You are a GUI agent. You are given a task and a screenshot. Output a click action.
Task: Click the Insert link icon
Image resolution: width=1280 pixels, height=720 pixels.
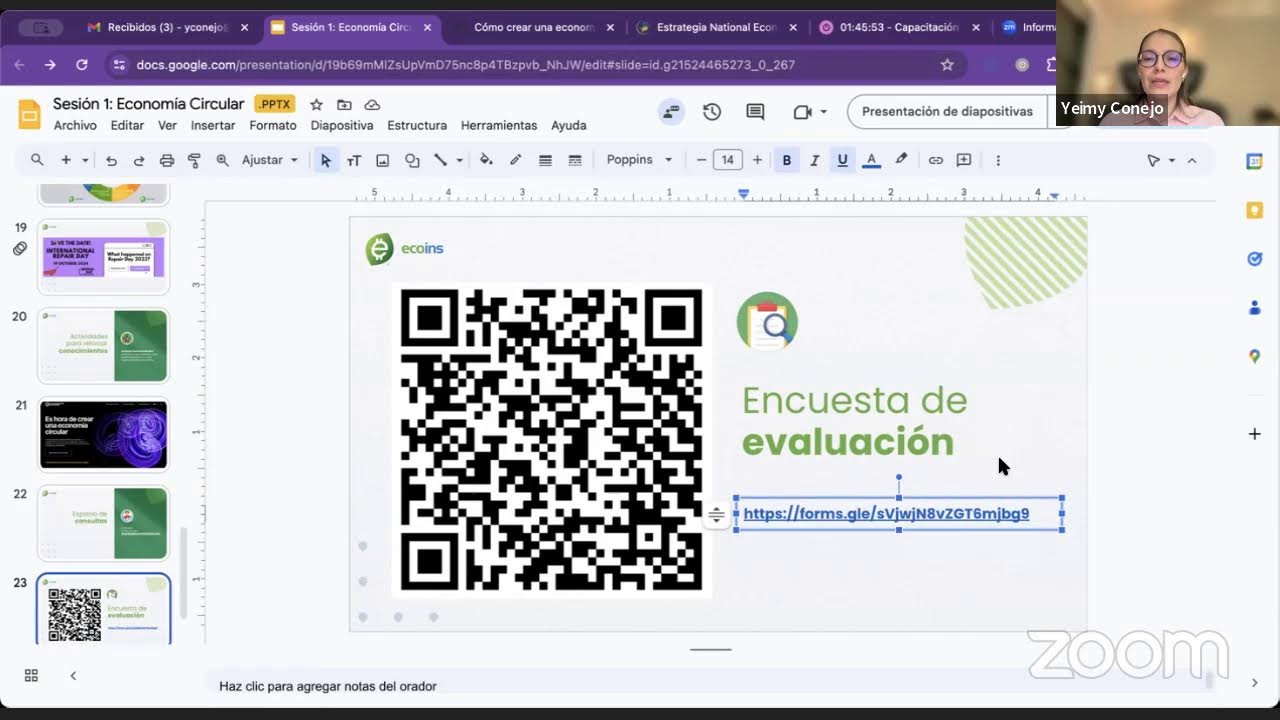click(x=935, y=160)
